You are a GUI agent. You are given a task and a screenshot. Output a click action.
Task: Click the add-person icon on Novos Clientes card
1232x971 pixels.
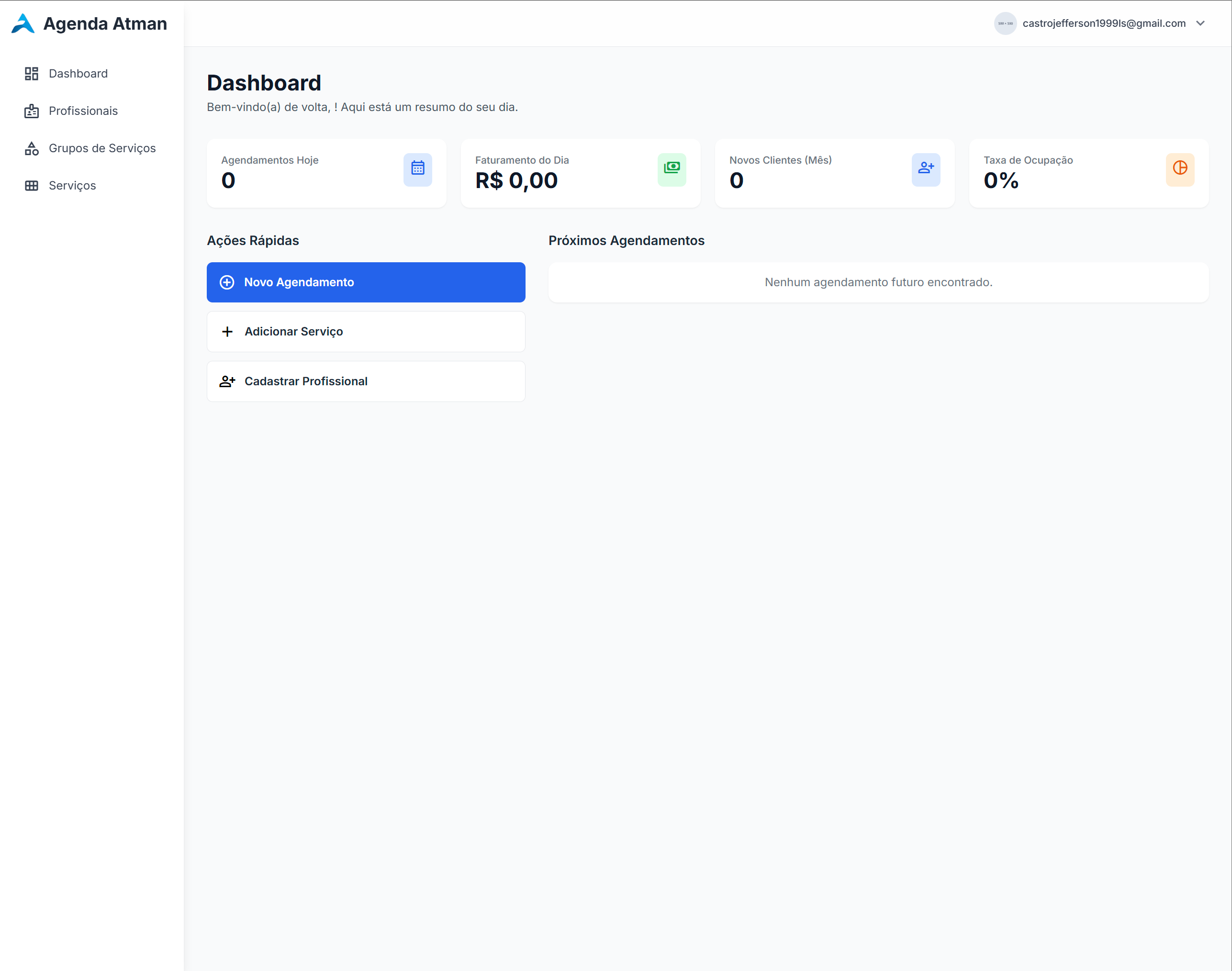[x=926, y=169]
